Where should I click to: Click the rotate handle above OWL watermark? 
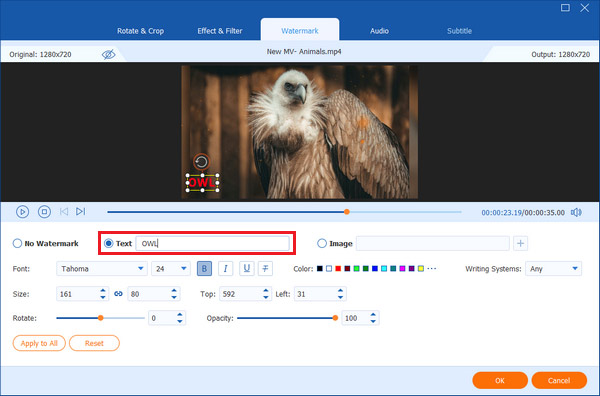click(x=201, y=162)
